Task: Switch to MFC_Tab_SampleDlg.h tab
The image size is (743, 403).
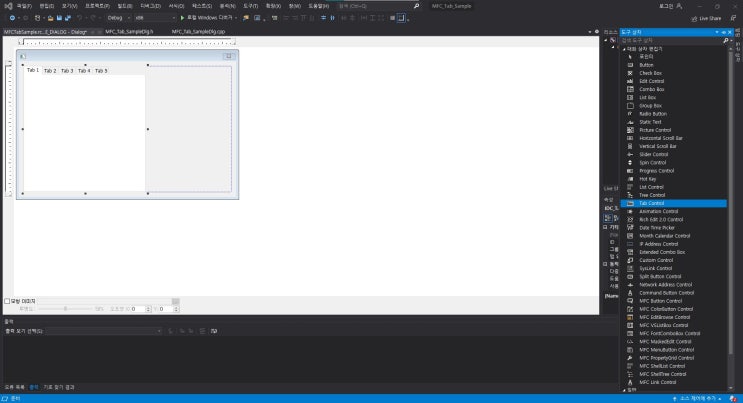Action: coord(129,32)
